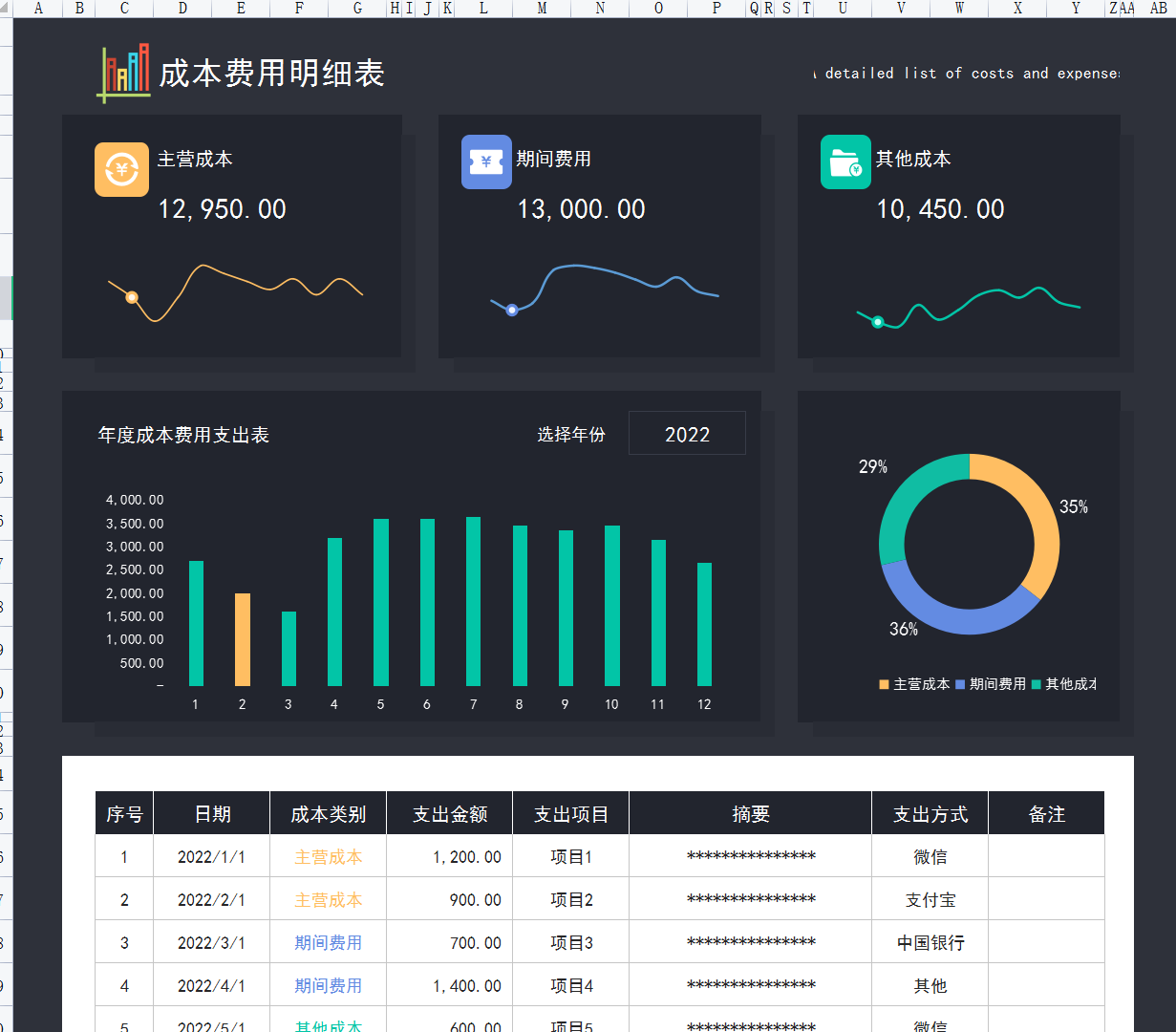Click the 支出金额 table header
1176x1032 pixels.
[x=449, y=812]
